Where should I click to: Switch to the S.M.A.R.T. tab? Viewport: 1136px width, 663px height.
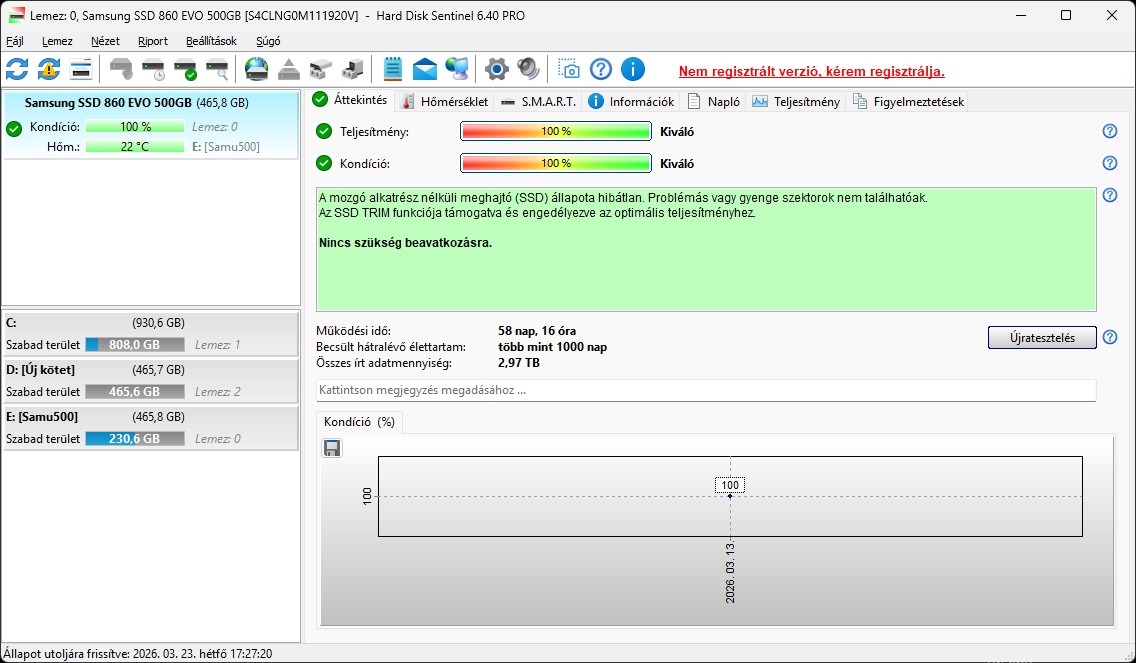tap(538, 101)
